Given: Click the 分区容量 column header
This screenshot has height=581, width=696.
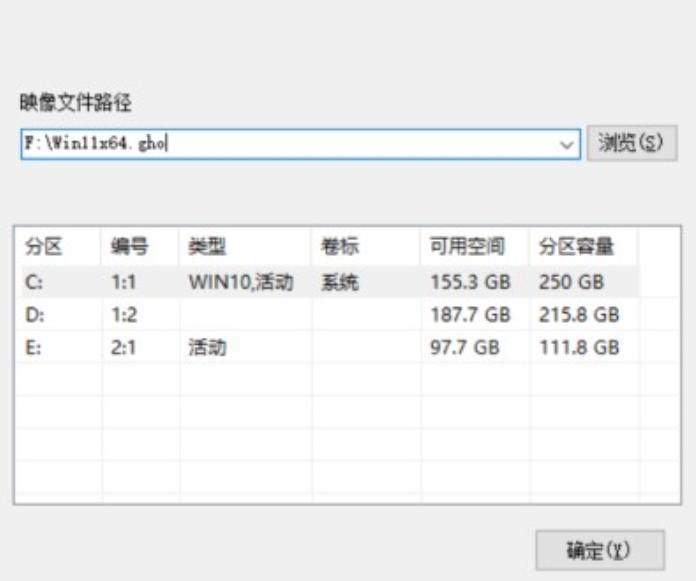Looking at the screenshot, I should [x=576, y=247].
